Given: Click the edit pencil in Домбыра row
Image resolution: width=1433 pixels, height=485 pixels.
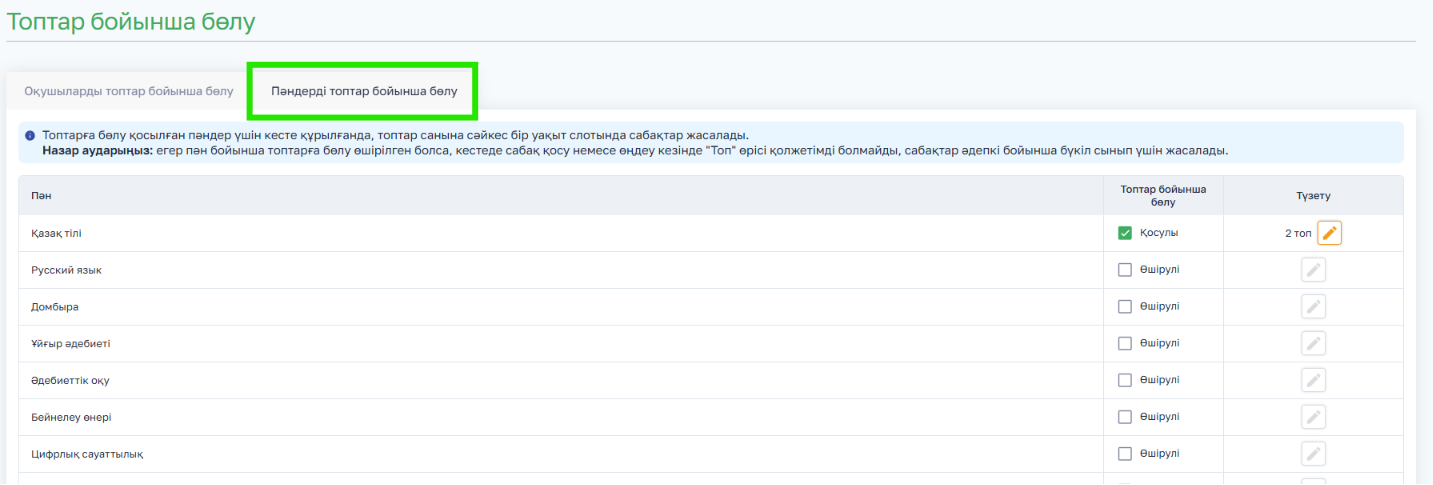Looking at the screenshot, I should 1313,307.
